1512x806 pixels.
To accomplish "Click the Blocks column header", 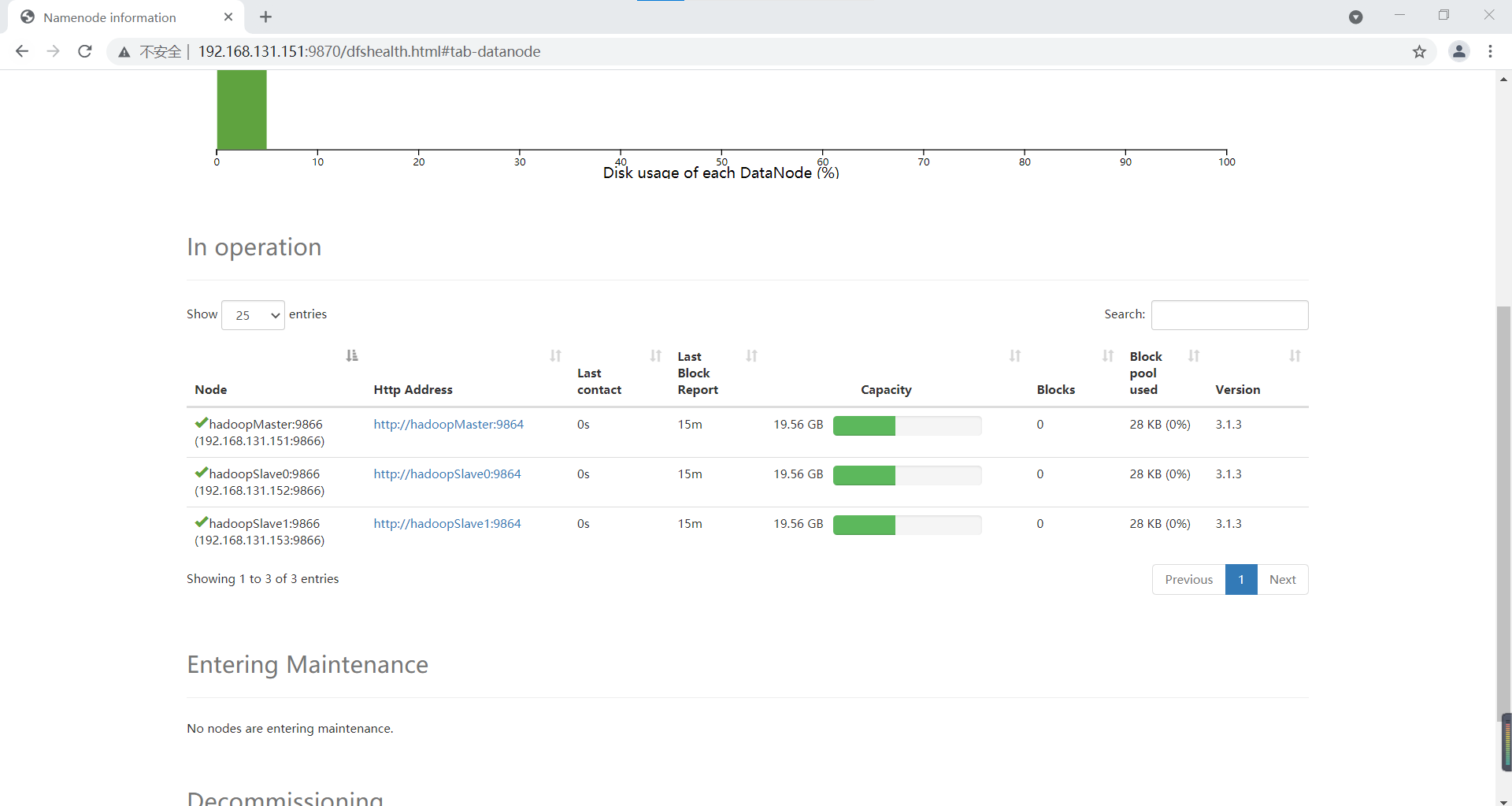I will pyautogui.click(x=1055, y=389).
